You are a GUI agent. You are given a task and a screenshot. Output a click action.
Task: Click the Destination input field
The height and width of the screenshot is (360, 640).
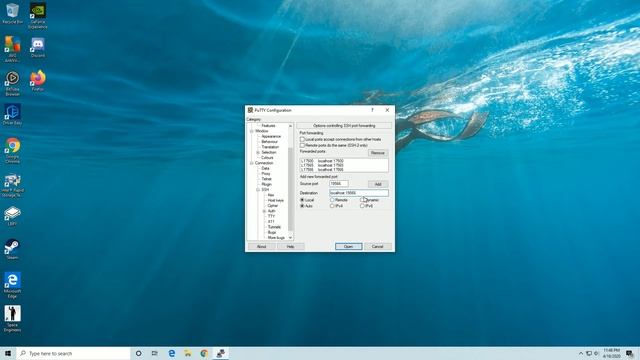(x=359, y=193)
